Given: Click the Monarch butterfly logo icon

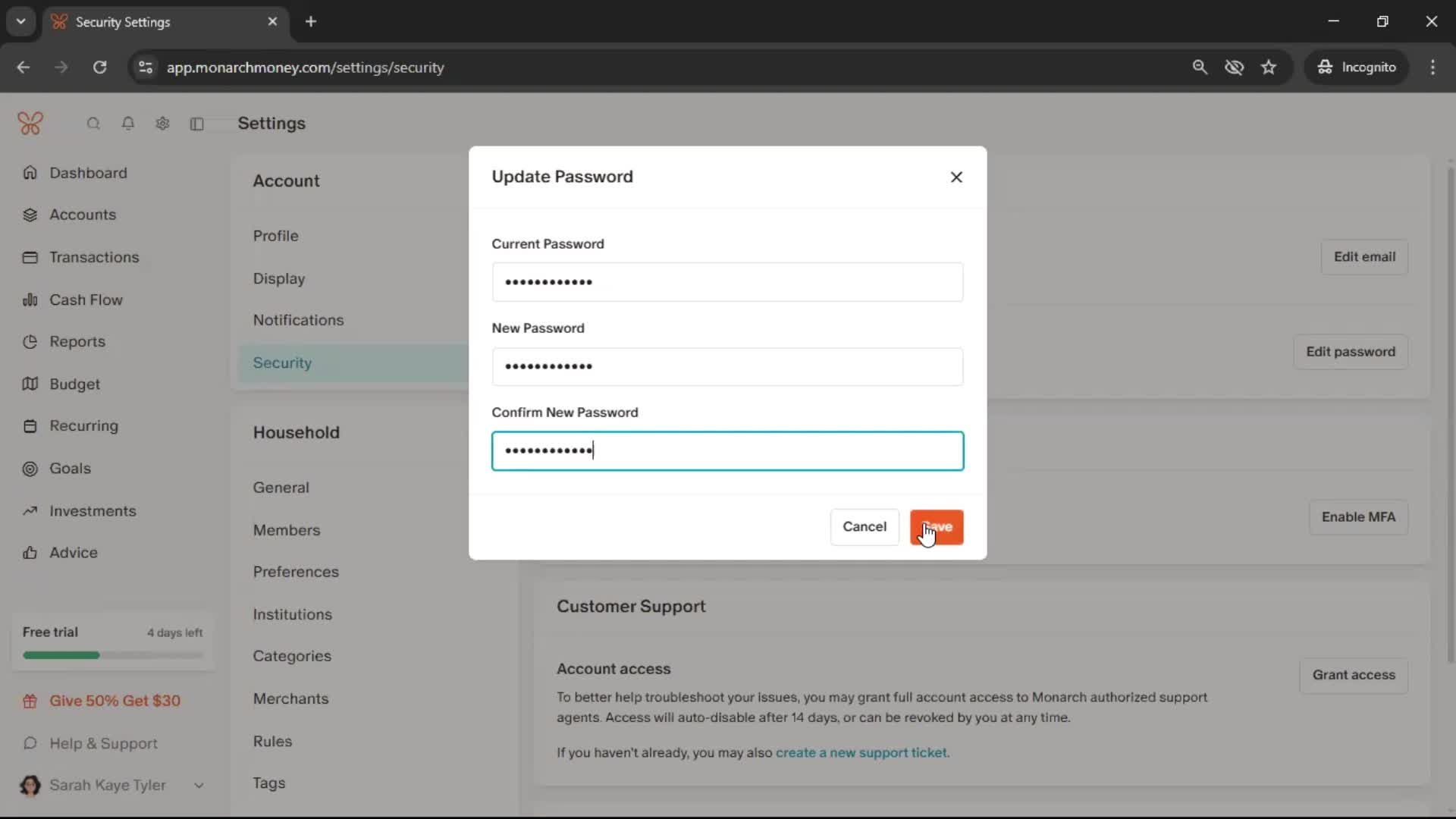Looking at the screenshot, I should [30, 123].
